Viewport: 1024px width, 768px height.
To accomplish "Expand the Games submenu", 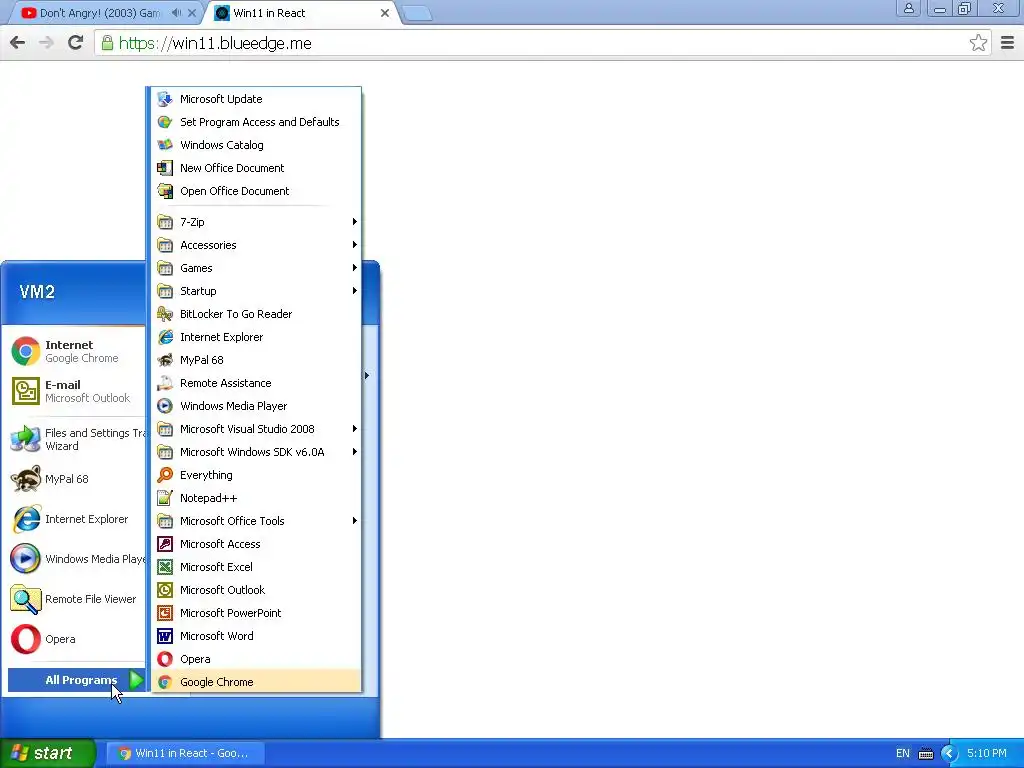I will point(256,268).
